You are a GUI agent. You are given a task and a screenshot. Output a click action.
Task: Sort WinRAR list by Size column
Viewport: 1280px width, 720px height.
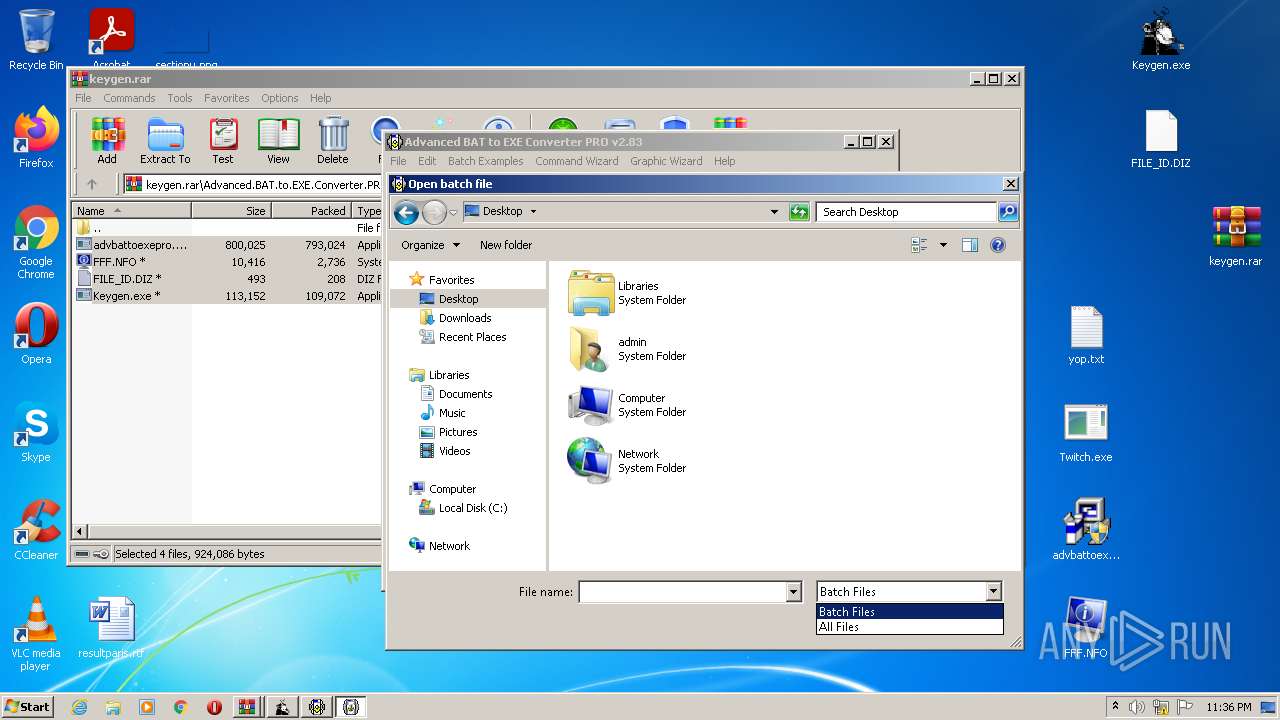pyautogui.click(x=231, y=211)
